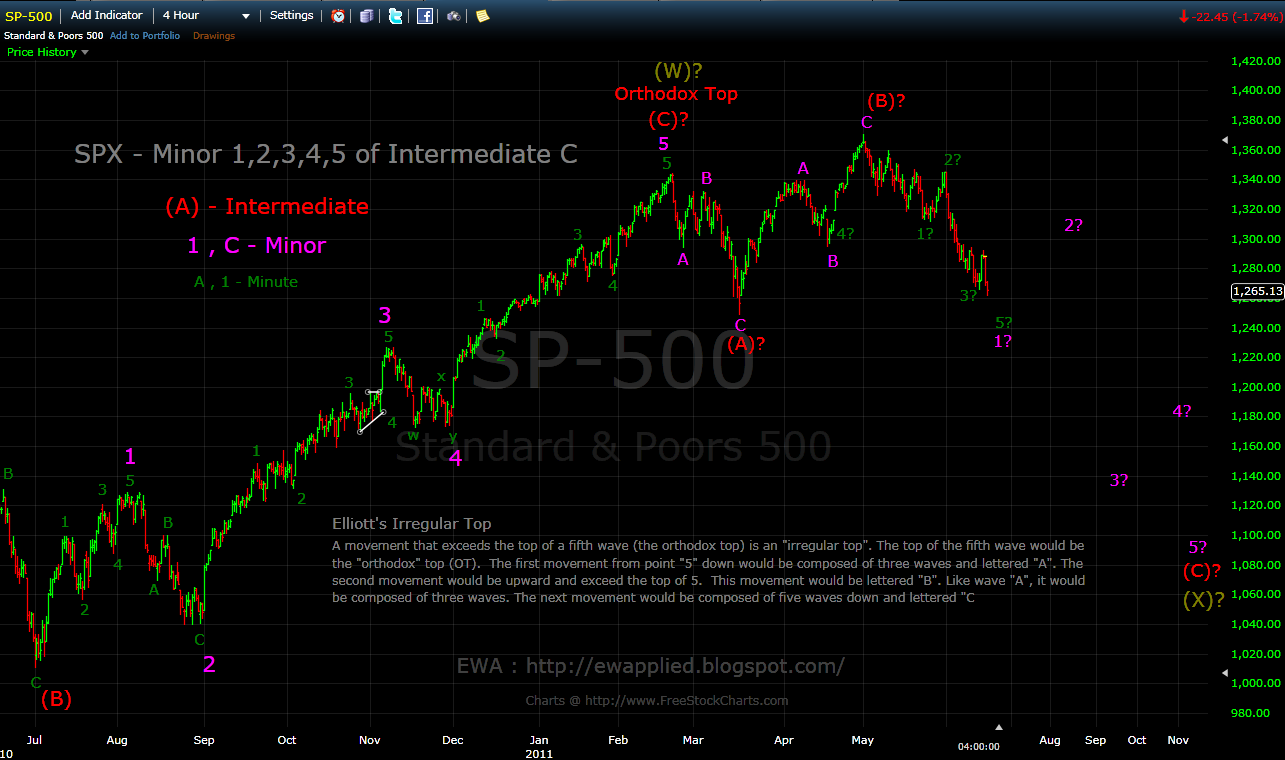The height and width of the screenshot is (760, 1285).
Task: Click the '(W)?' label at top
Action: pos(678,71)
